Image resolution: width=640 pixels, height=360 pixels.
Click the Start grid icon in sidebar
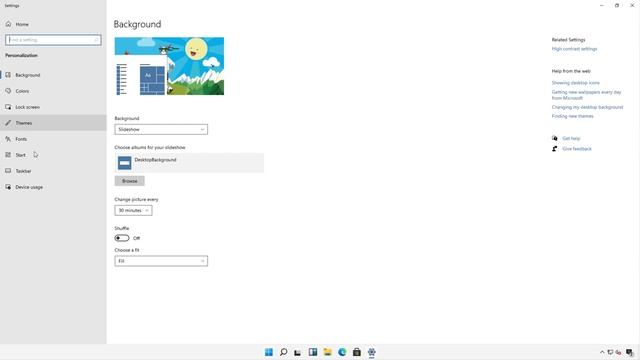(8, 155)
